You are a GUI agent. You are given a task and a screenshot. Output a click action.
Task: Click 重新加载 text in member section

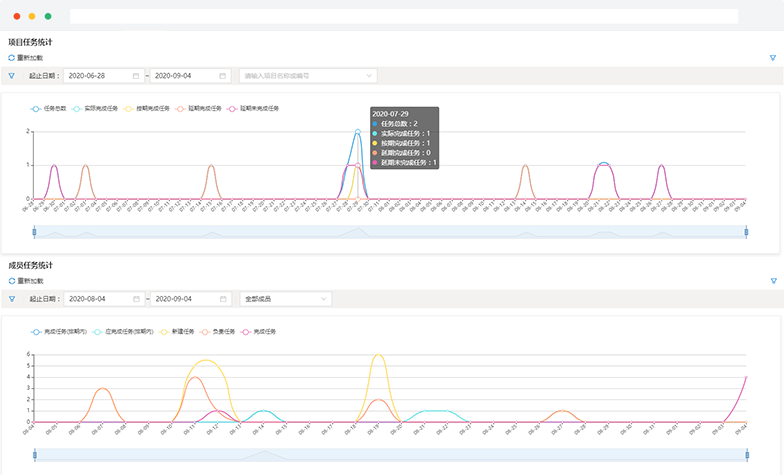coord(30,281)
